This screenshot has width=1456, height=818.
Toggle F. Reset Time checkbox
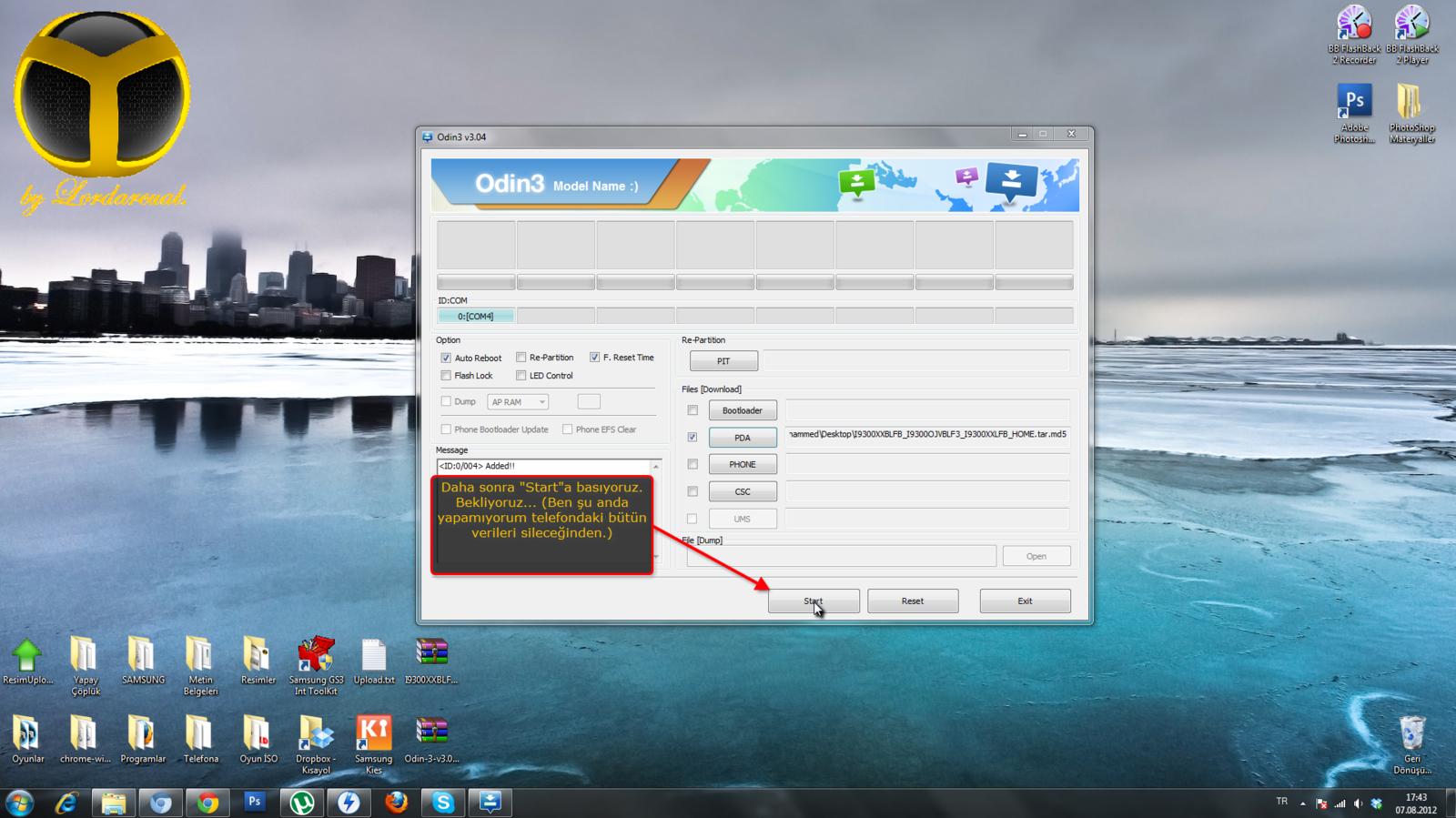click(x=594, y=358)
